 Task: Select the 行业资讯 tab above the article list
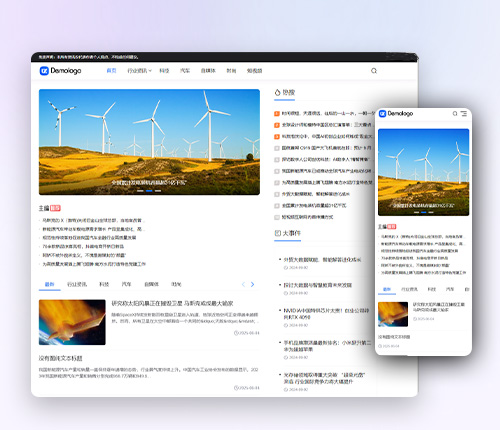tap(77, 284)
